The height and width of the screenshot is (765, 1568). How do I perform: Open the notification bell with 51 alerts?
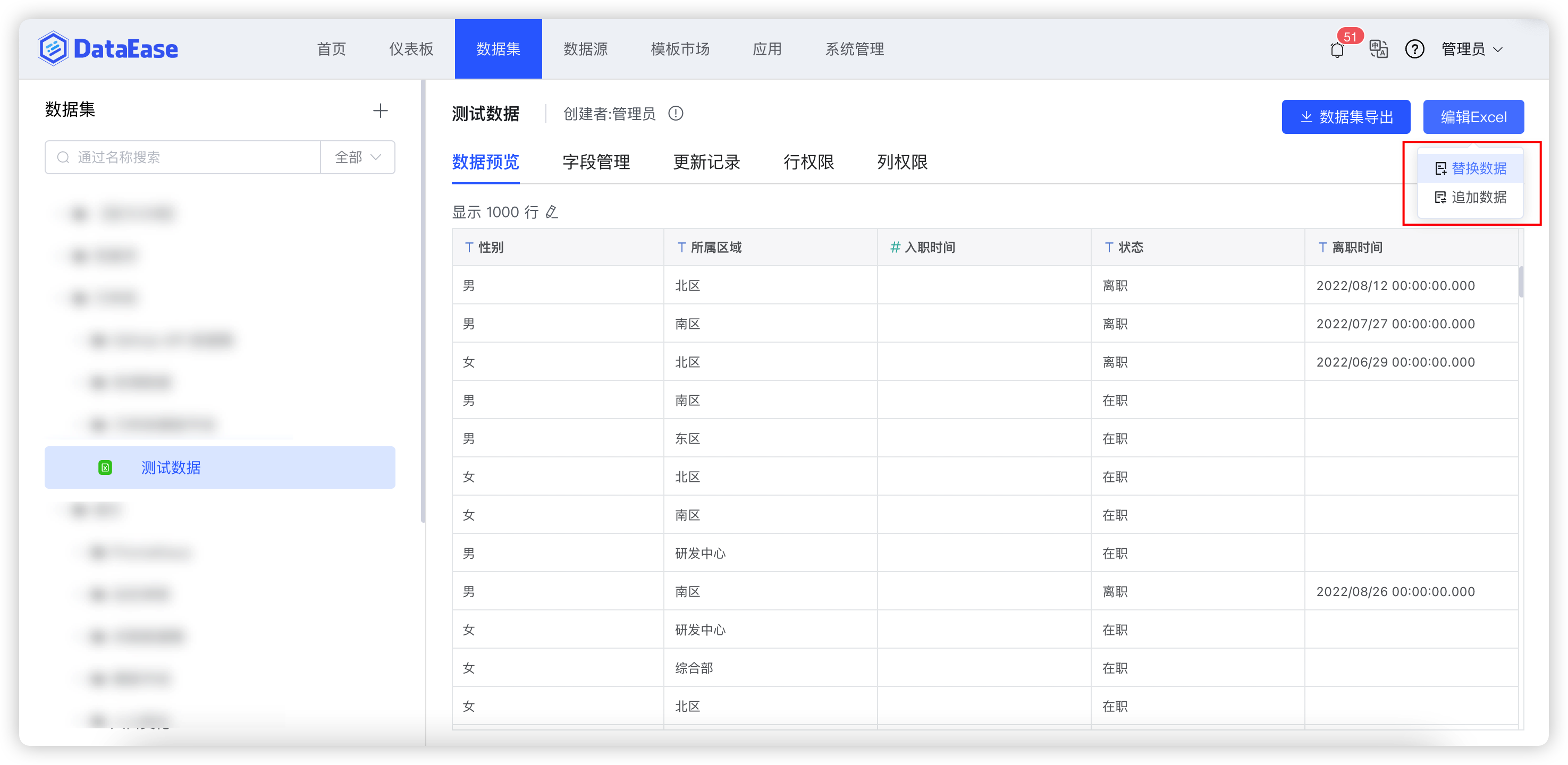click(1337, 49)
